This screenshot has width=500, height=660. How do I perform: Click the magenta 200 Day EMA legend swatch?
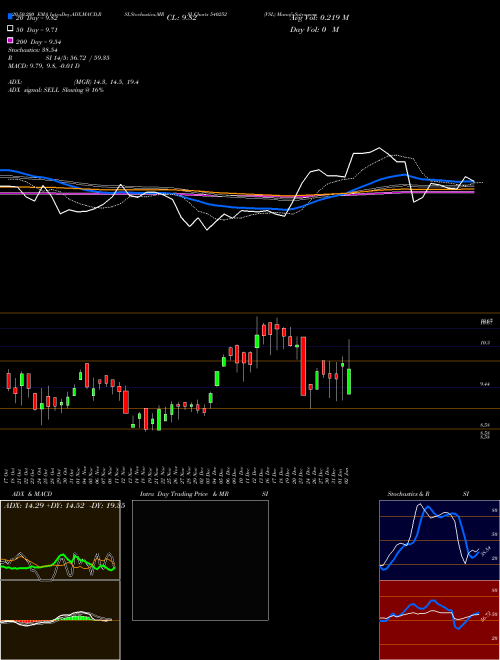point(10,40)
